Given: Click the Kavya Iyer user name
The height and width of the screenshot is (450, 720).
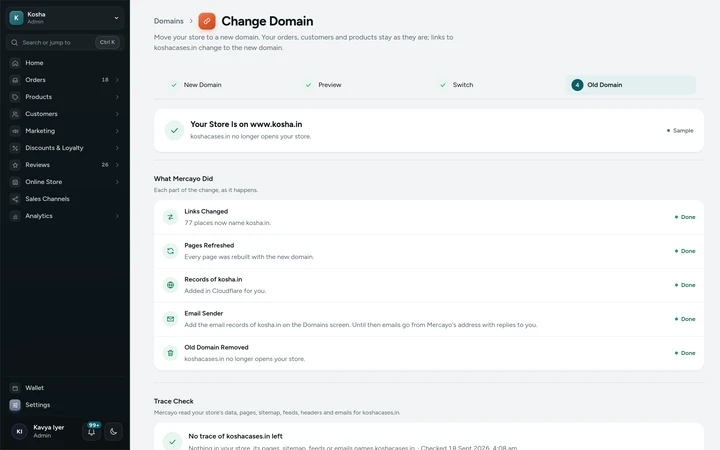Looking at the screenshot, I should pyautogui.click(x=49, y=428).
